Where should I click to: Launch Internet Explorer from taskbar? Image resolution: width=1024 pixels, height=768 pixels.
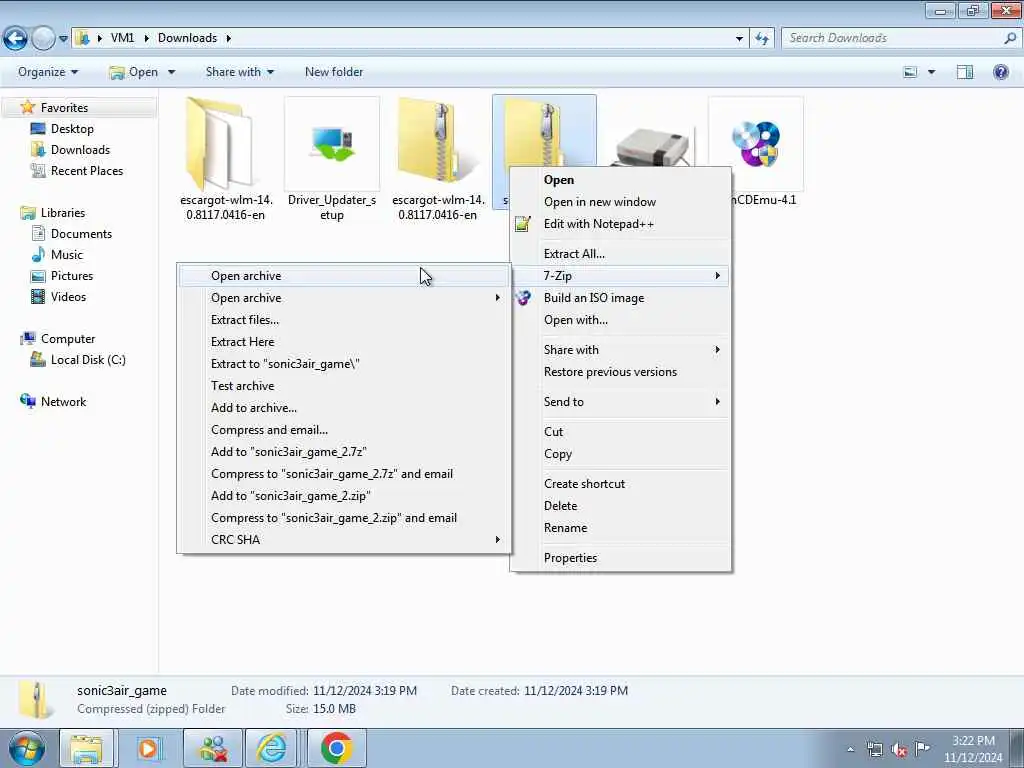271,748
